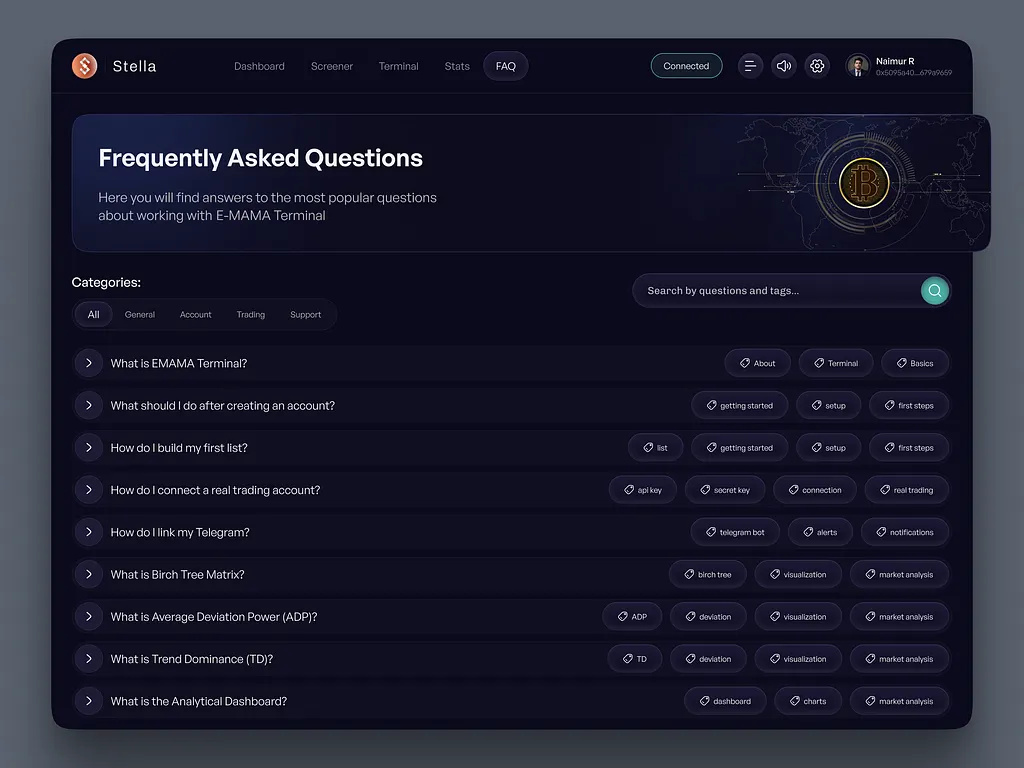
Task: Click the filter lines icon next to Connected
Action: click(750, 66)
